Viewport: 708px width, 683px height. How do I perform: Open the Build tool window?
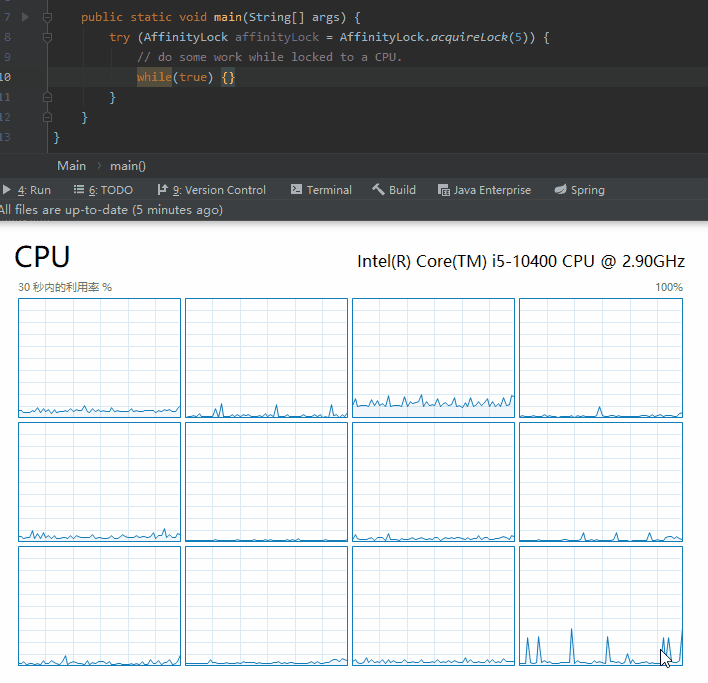click(x=394, y=190)
